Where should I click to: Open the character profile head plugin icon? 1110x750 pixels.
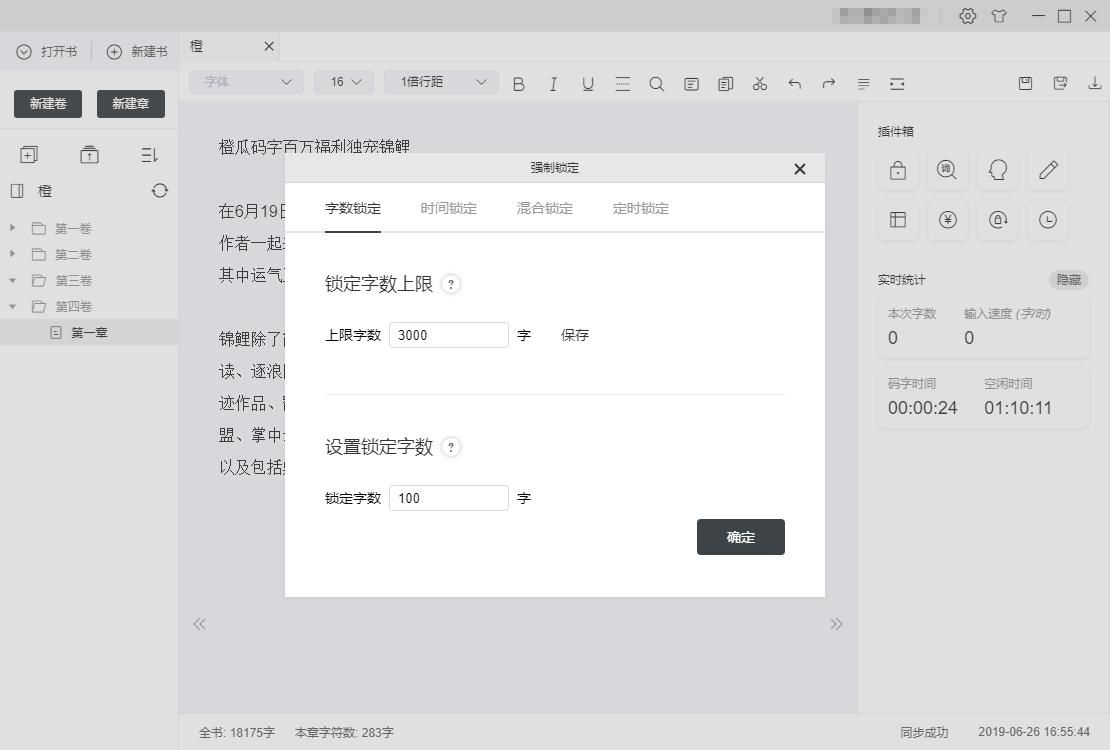tap(997, 170)
